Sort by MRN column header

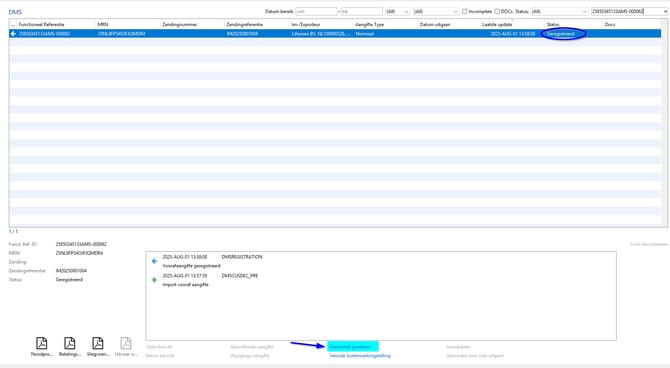tap(103, 24)
